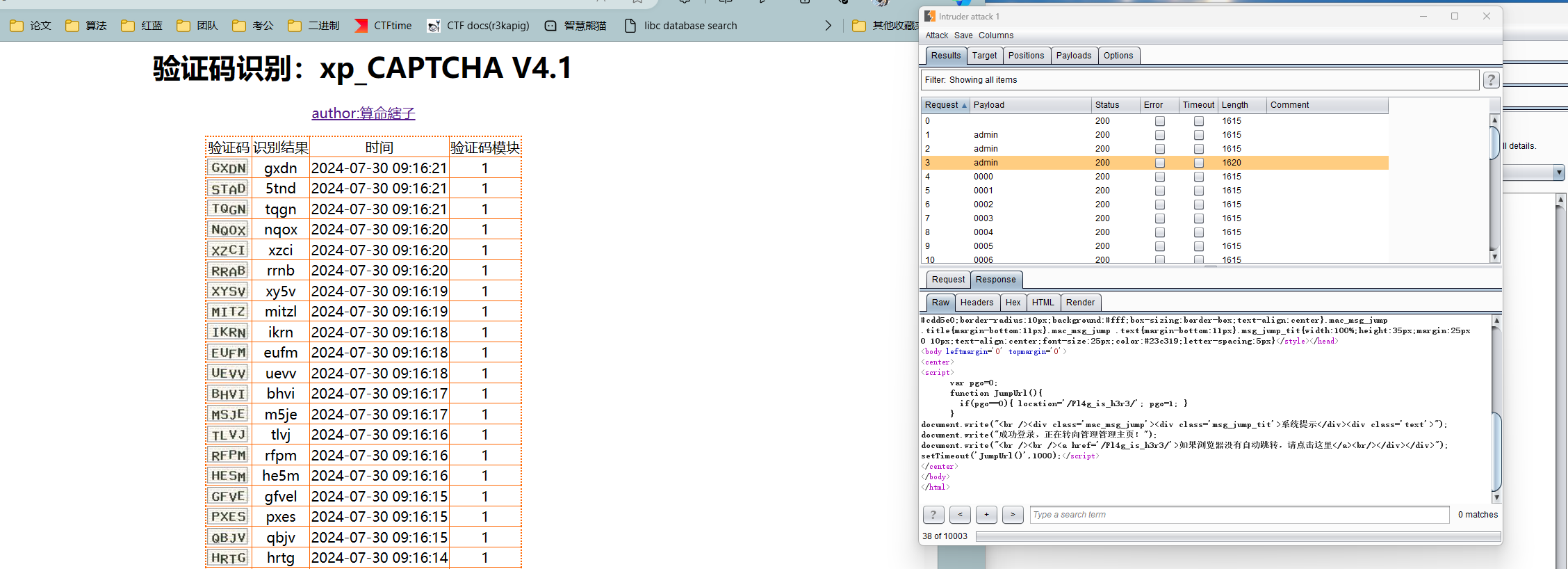Select the Response message tab
The height and width of the screenshot is (569, 1568).
995,280
